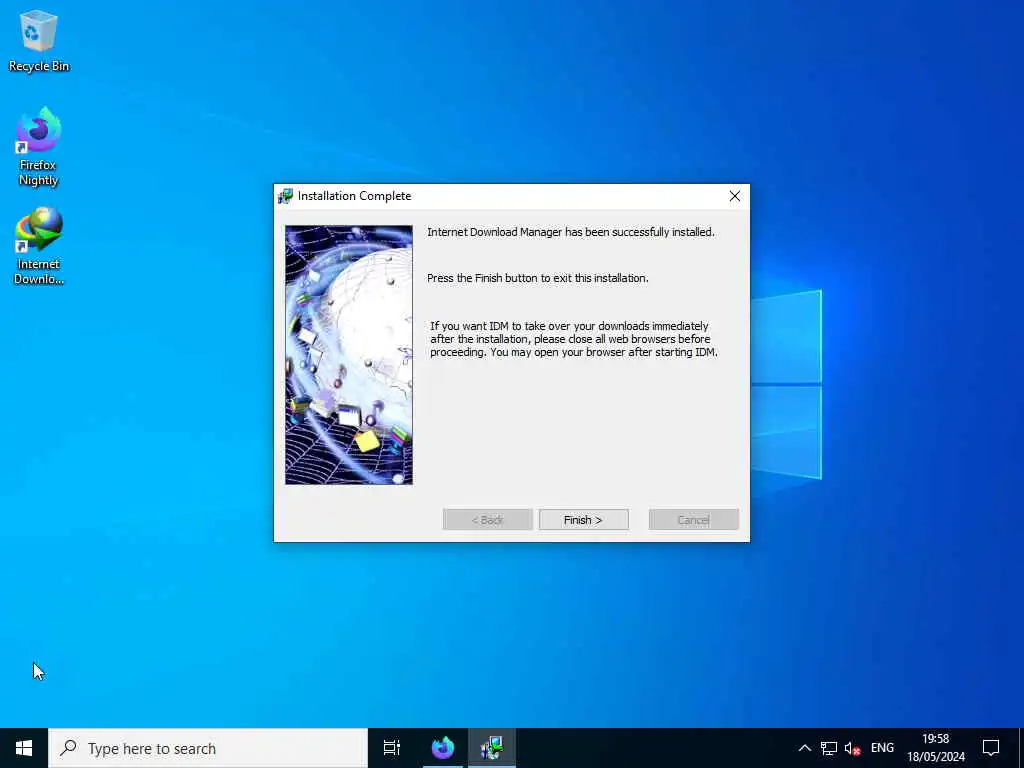Click the installer icon in the dialog title bar
Screen dimensions: 1024x768
click(285, 196)
